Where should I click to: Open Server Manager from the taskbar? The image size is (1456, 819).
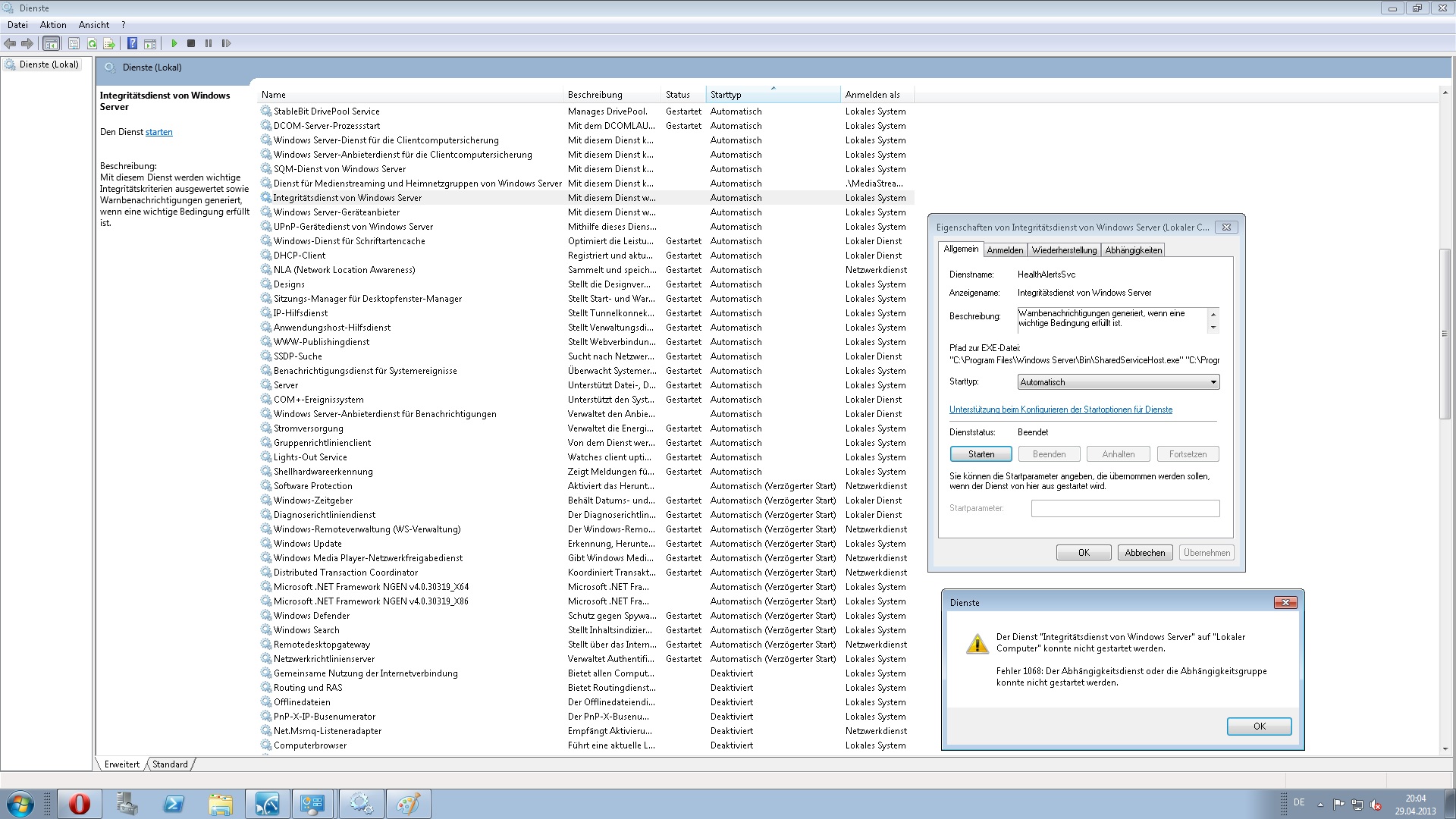click(127, 804)
